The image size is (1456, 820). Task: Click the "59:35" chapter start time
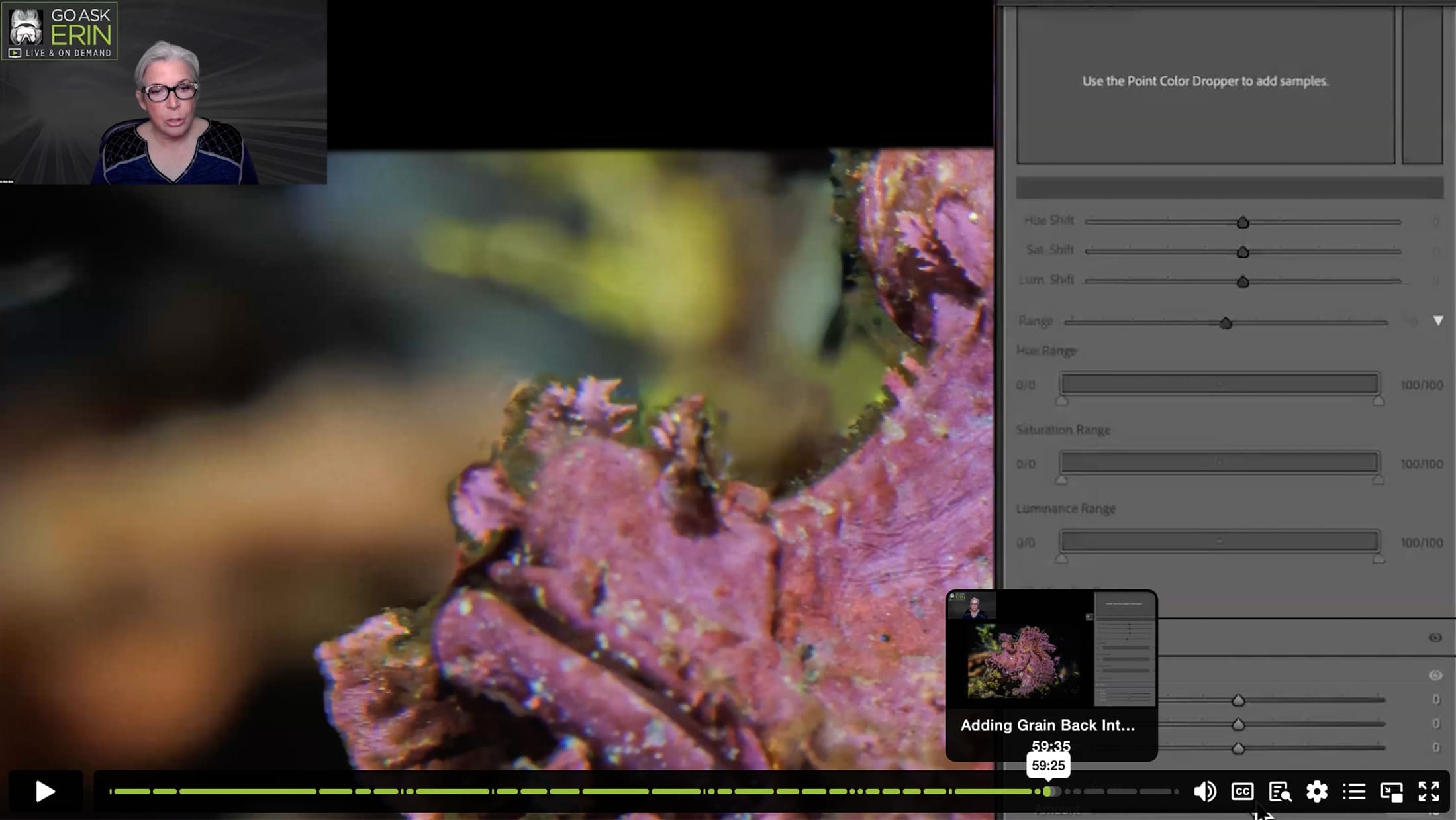tap(1051, 746)
